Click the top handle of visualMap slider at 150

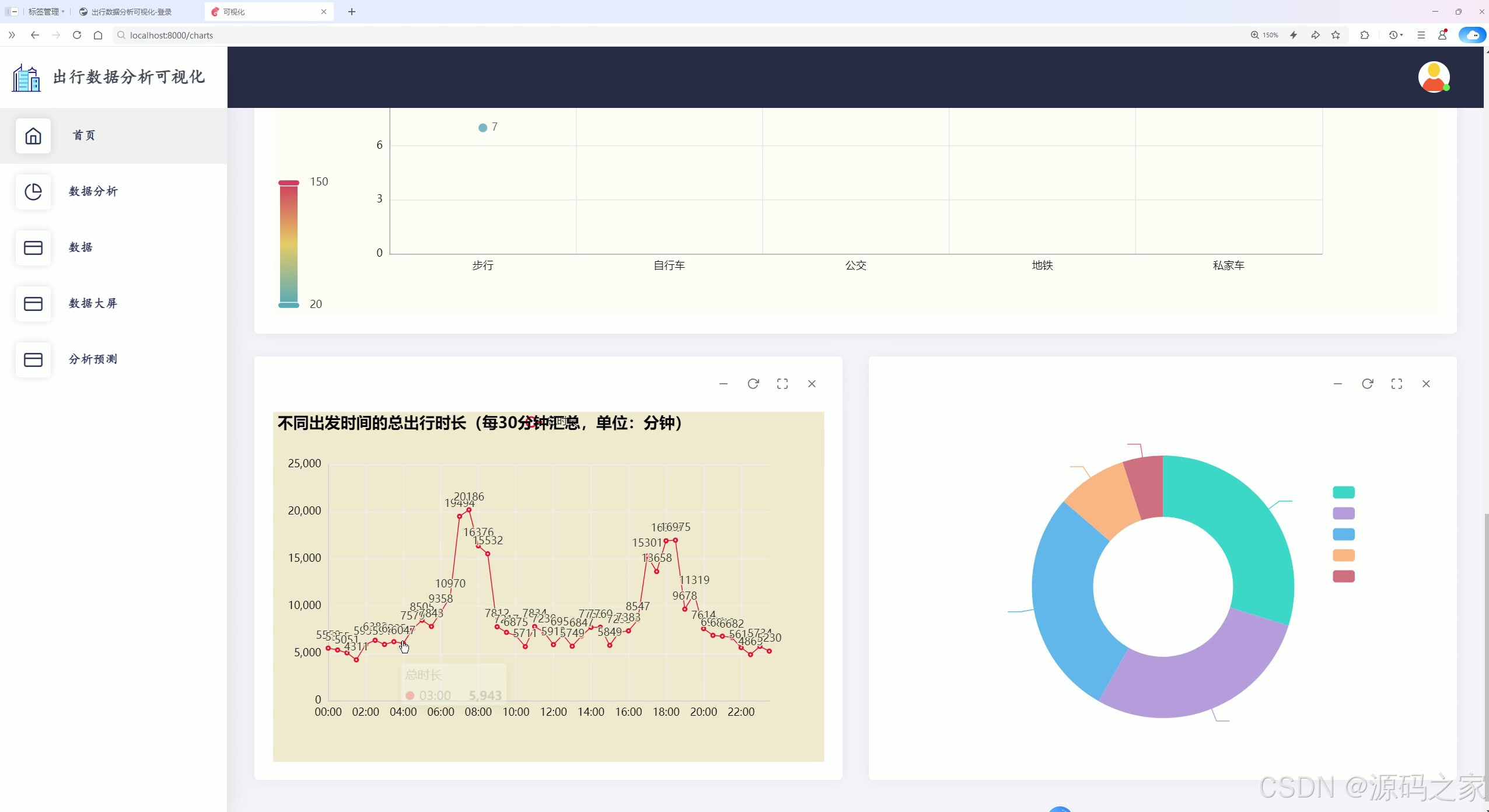[288, 183]
